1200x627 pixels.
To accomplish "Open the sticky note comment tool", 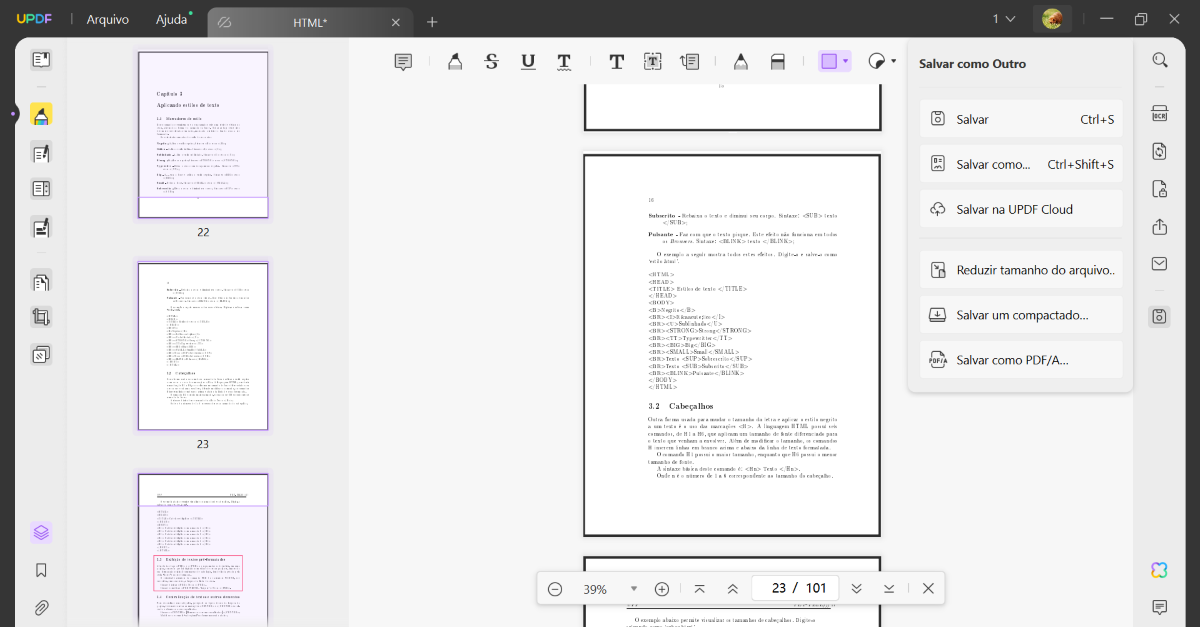I will (x=403, y=61).
